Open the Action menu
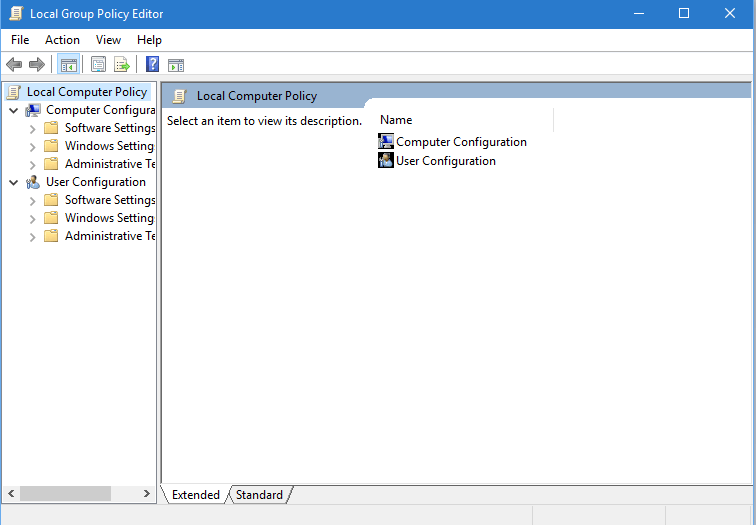 62,40
